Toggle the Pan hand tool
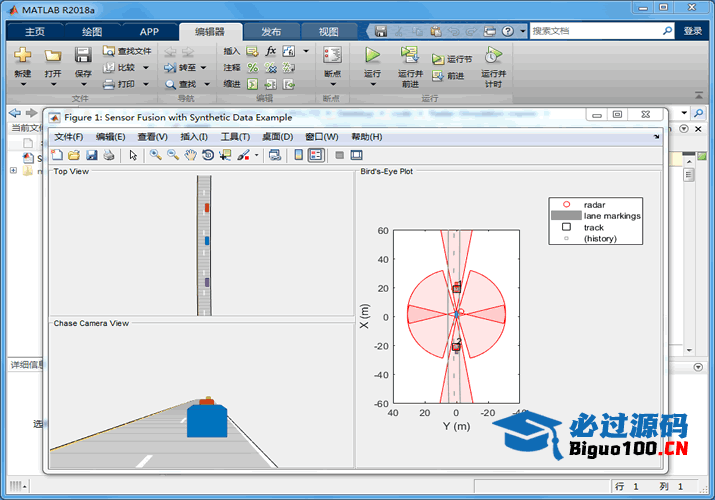Image resolution: width=715 pixels, height=500 pixels. (190, 155)
